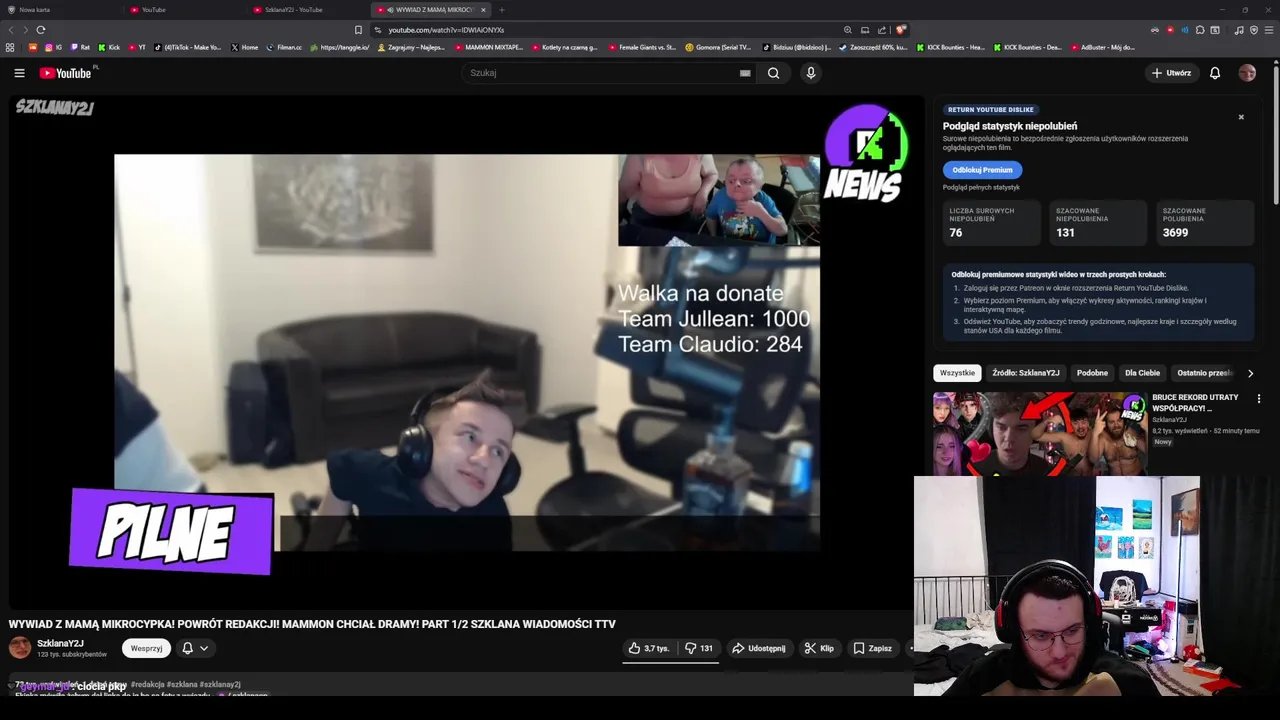This screenshot has width=1280, height=720.
Task: Open the on-screen keyboard in the search box
Action: pos(745,73)
